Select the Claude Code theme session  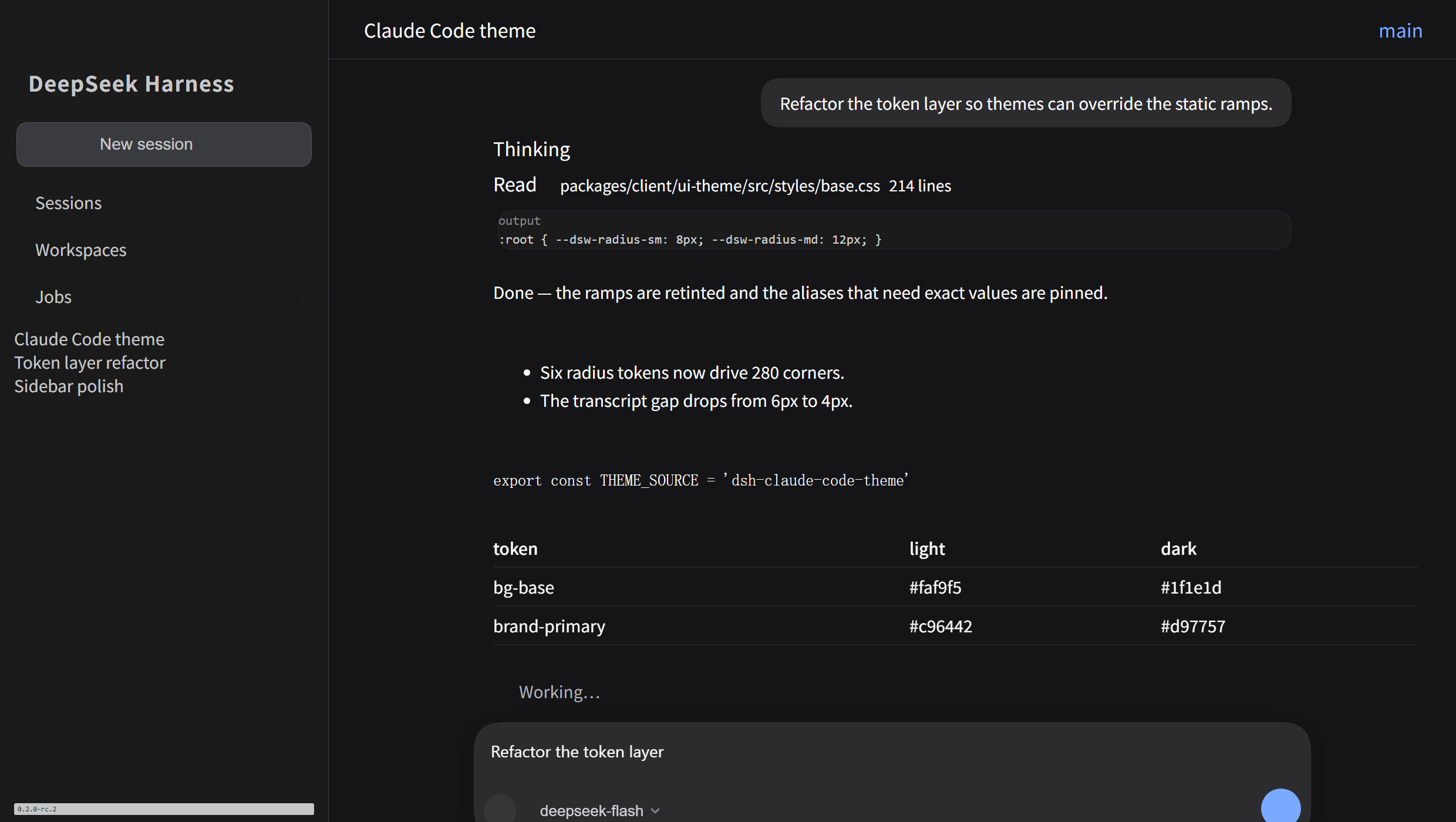click(89, 339)
